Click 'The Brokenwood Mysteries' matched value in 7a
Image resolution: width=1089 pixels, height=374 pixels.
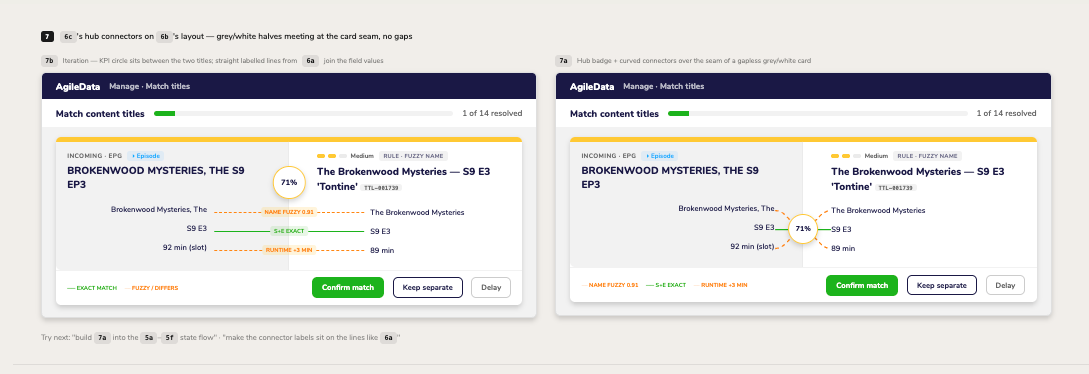(x=878, y=210)
